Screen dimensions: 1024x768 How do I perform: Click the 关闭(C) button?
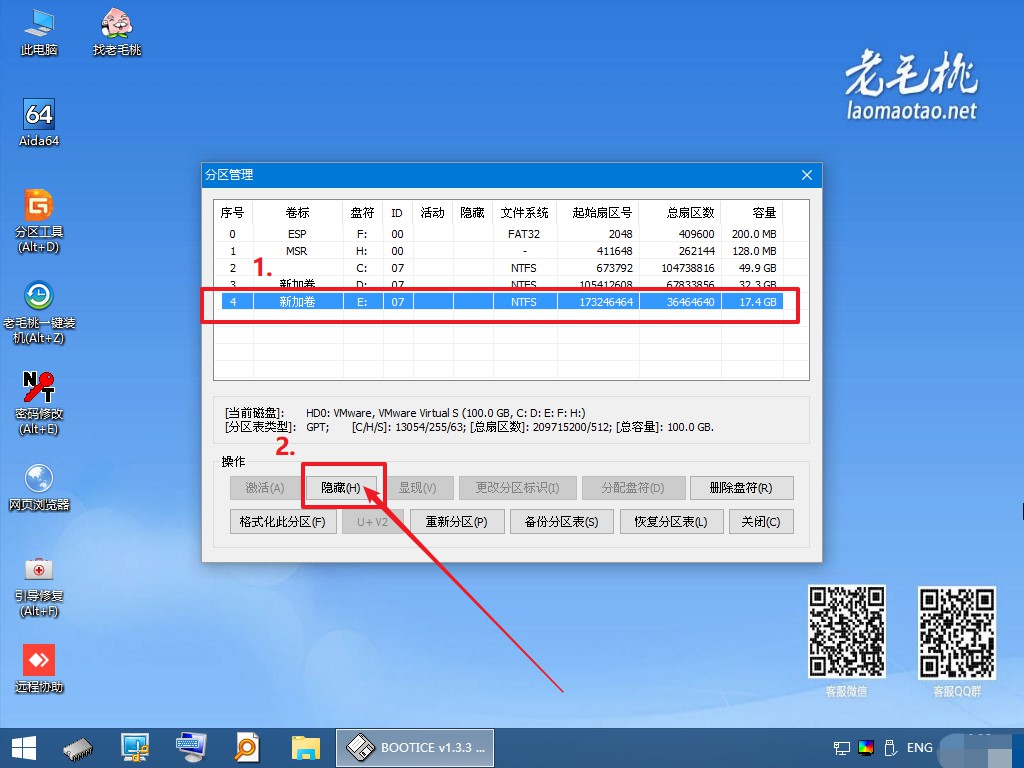[x=761, y=522]
